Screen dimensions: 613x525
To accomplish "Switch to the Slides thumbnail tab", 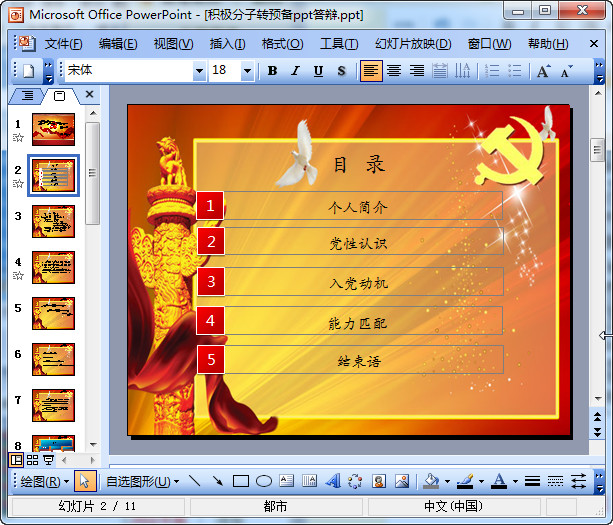I will [x=59, y=96].
